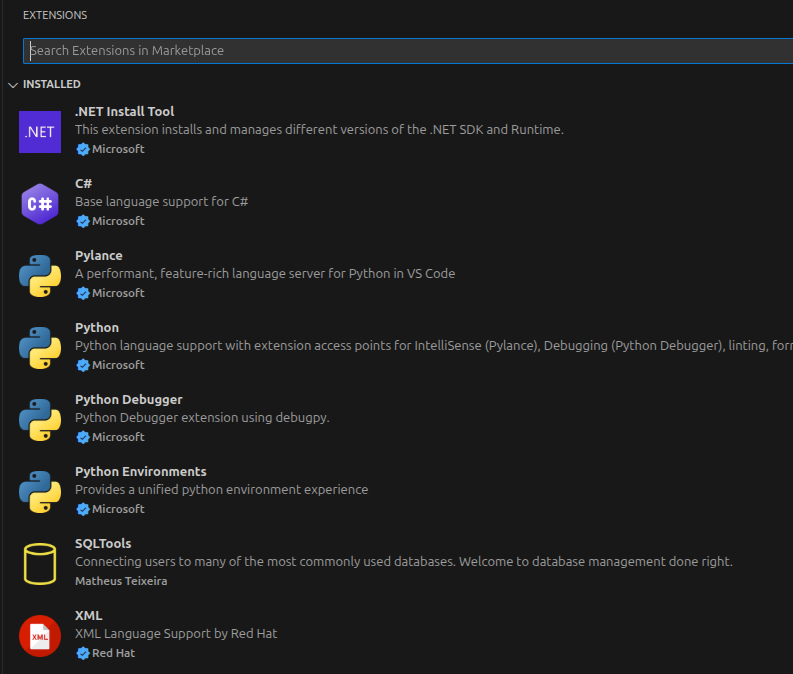Viewport: 793px width, 674px height.
Task: Click the SQLTools yellow database icon
Action: [x=40, y=564]
